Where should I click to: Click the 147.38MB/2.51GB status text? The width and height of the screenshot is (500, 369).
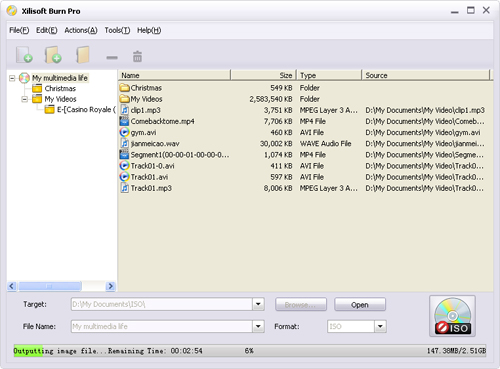[456, 351]
